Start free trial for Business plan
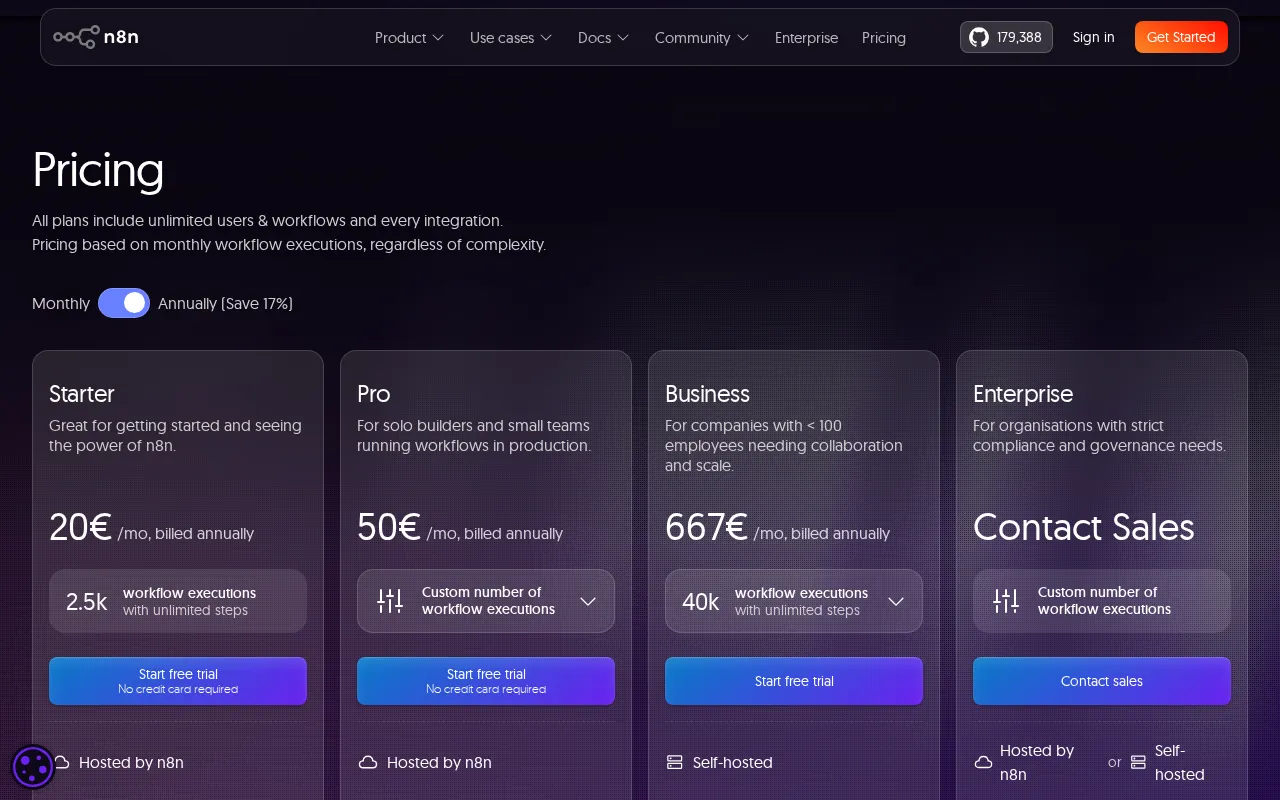Image resolution: width=1280 pixels, height=800 pixels. pos(794,681)
